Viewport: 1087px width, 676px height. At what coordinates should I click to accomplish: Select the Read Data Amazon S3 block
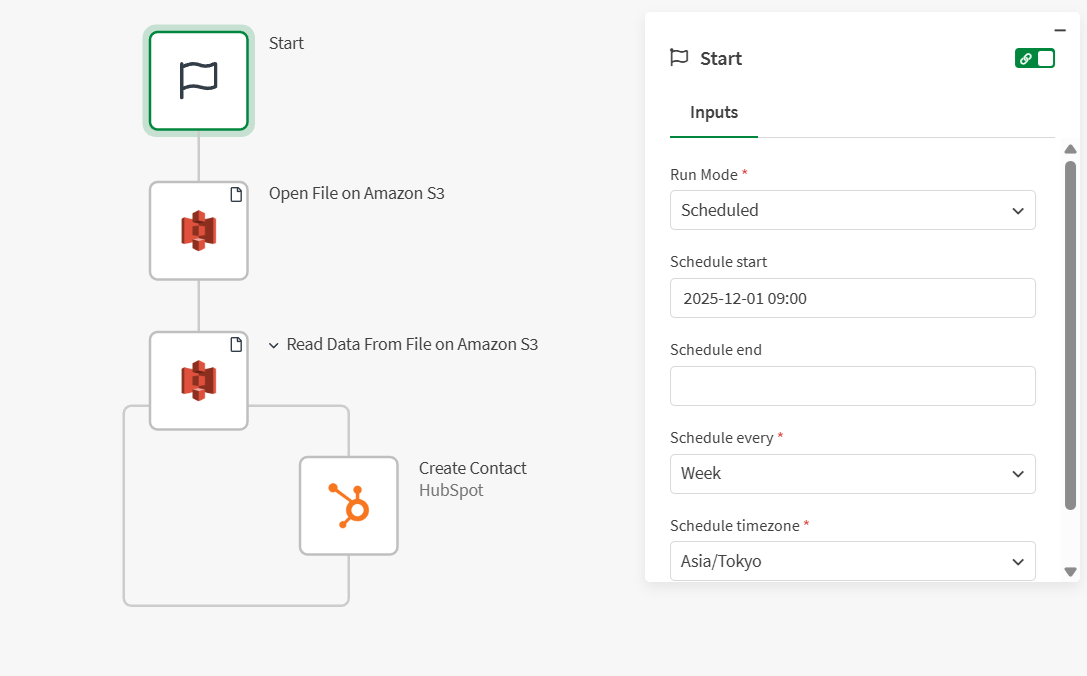tap(198, 381)
